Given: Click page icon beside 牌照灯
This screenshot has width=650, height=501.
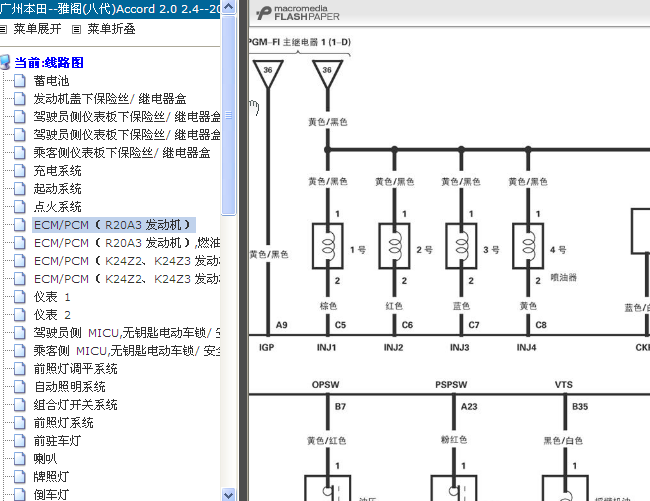Looking at the screenshot, I should click(19, 477).
